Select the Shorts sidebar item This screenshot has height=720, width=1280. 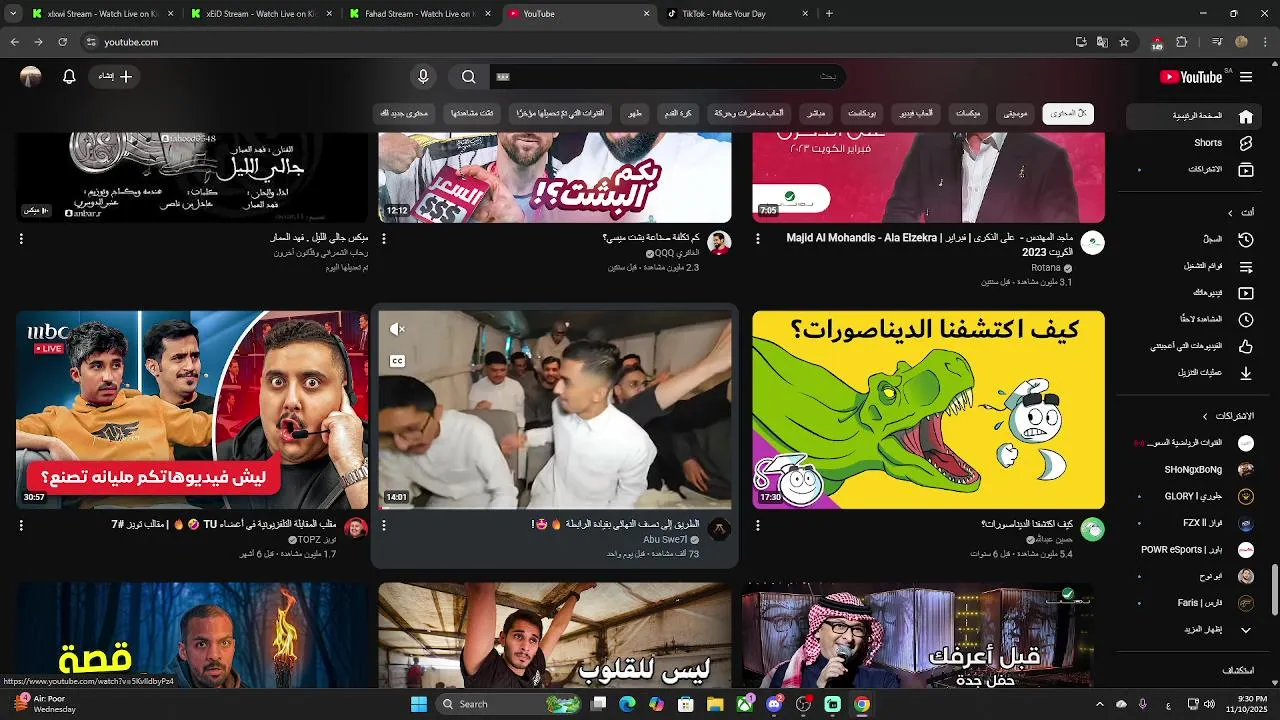coord(1193,143)
